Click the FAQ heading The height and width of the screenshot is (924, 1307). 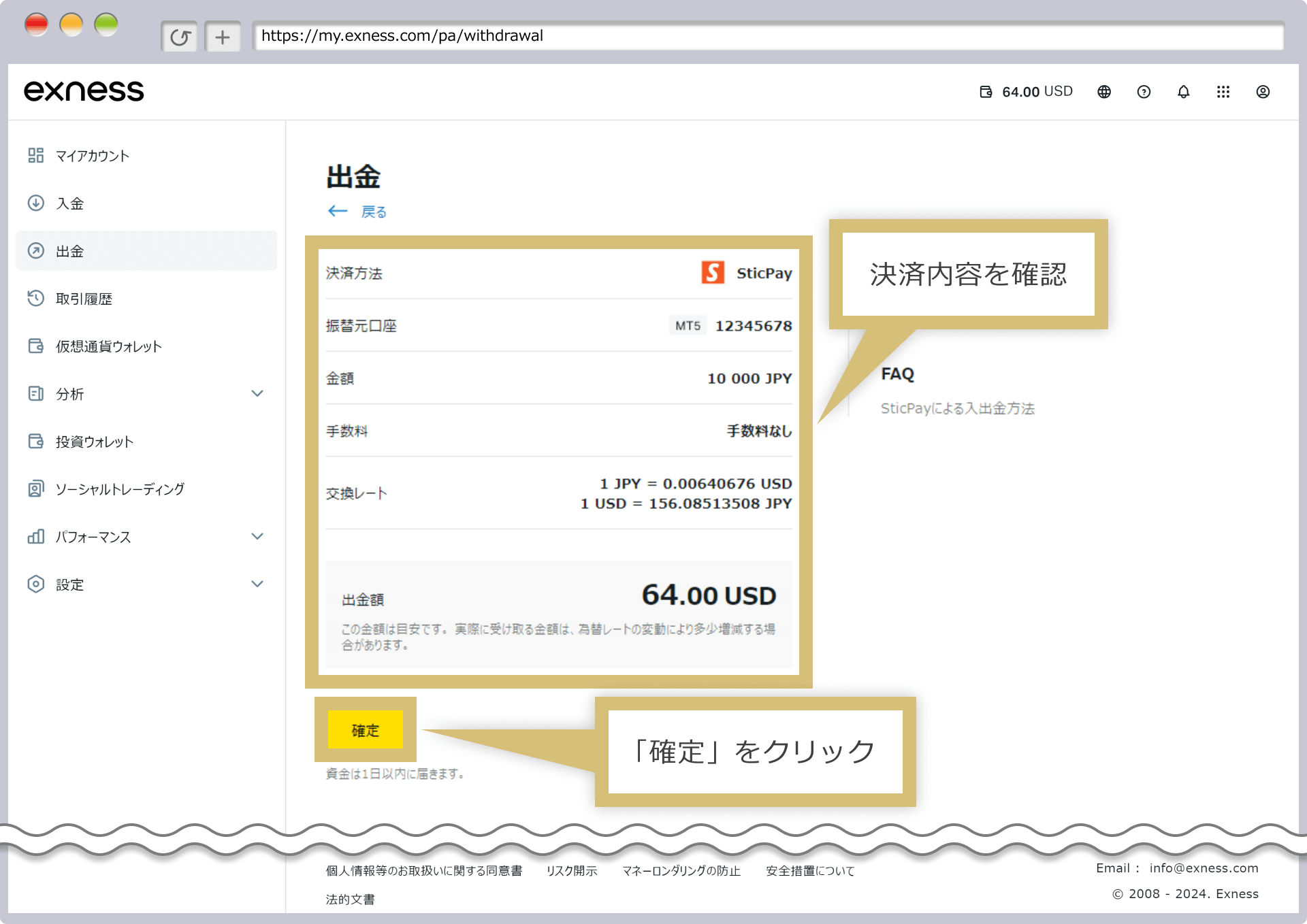pyautogui.click(x=897, y=374)
